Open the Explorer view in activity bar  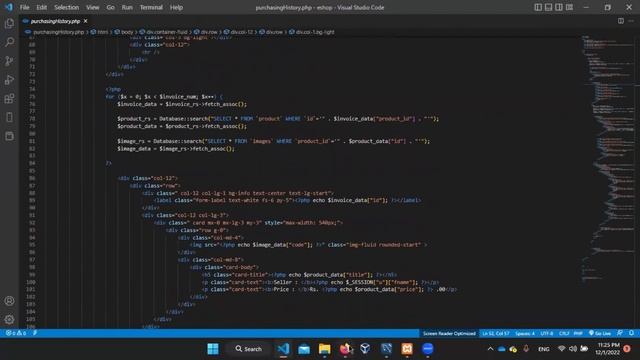point(9,23)
